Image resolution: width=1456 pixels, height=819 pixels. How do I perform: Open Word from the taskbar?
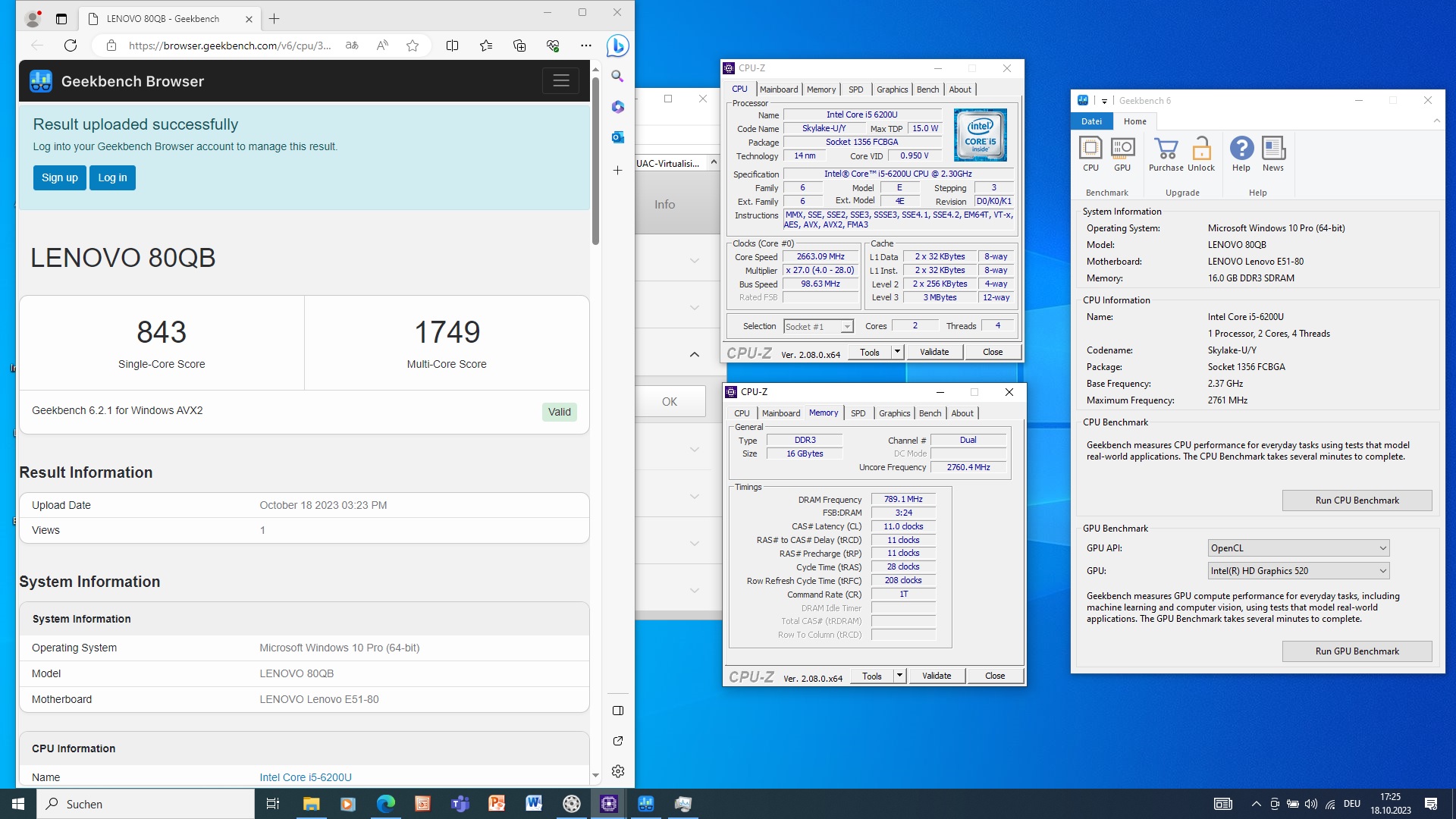pyautogui.click(x=534, y=804)
